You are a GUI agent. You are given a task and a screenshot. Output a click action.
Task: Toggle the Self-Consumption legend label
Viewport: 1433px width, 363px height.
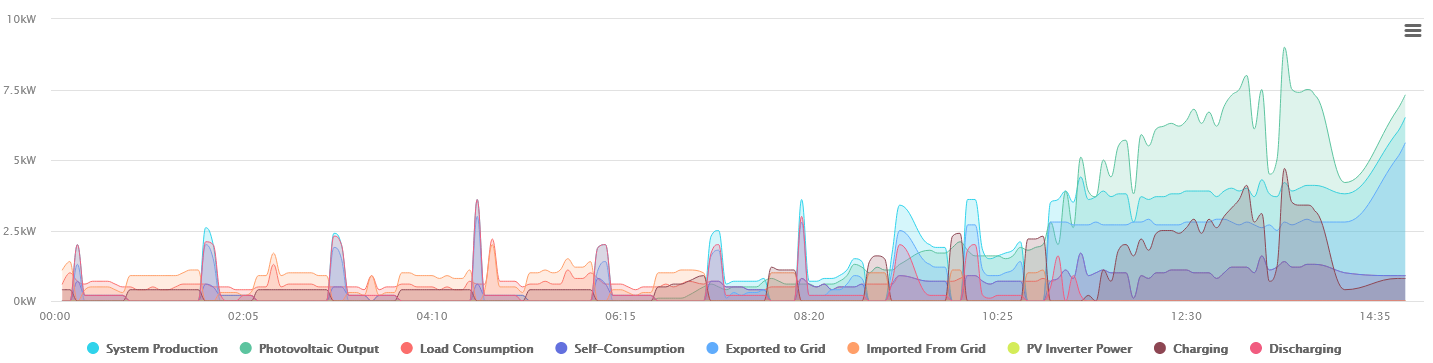tap(629, 349)
